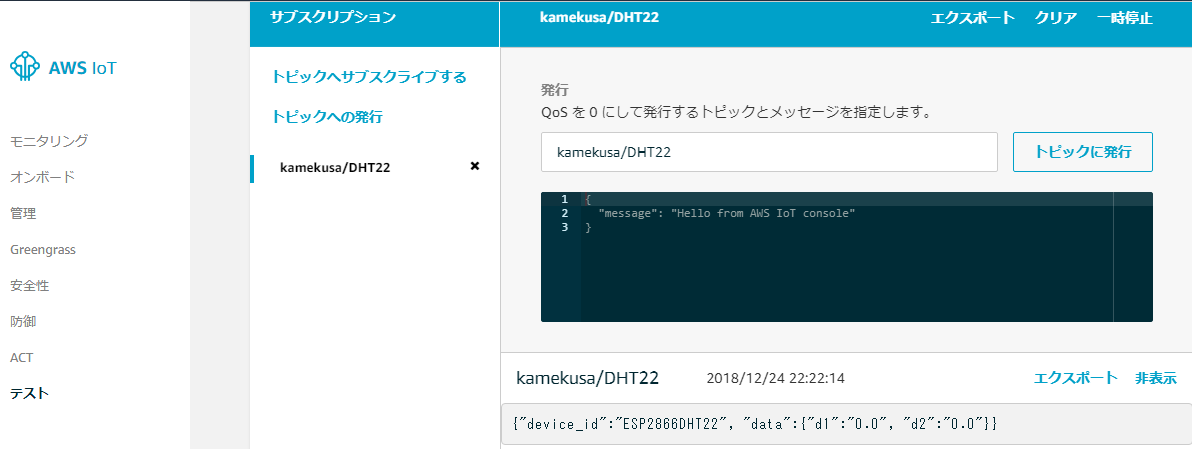Click the トピックへの発行 link

pos(327,117)
